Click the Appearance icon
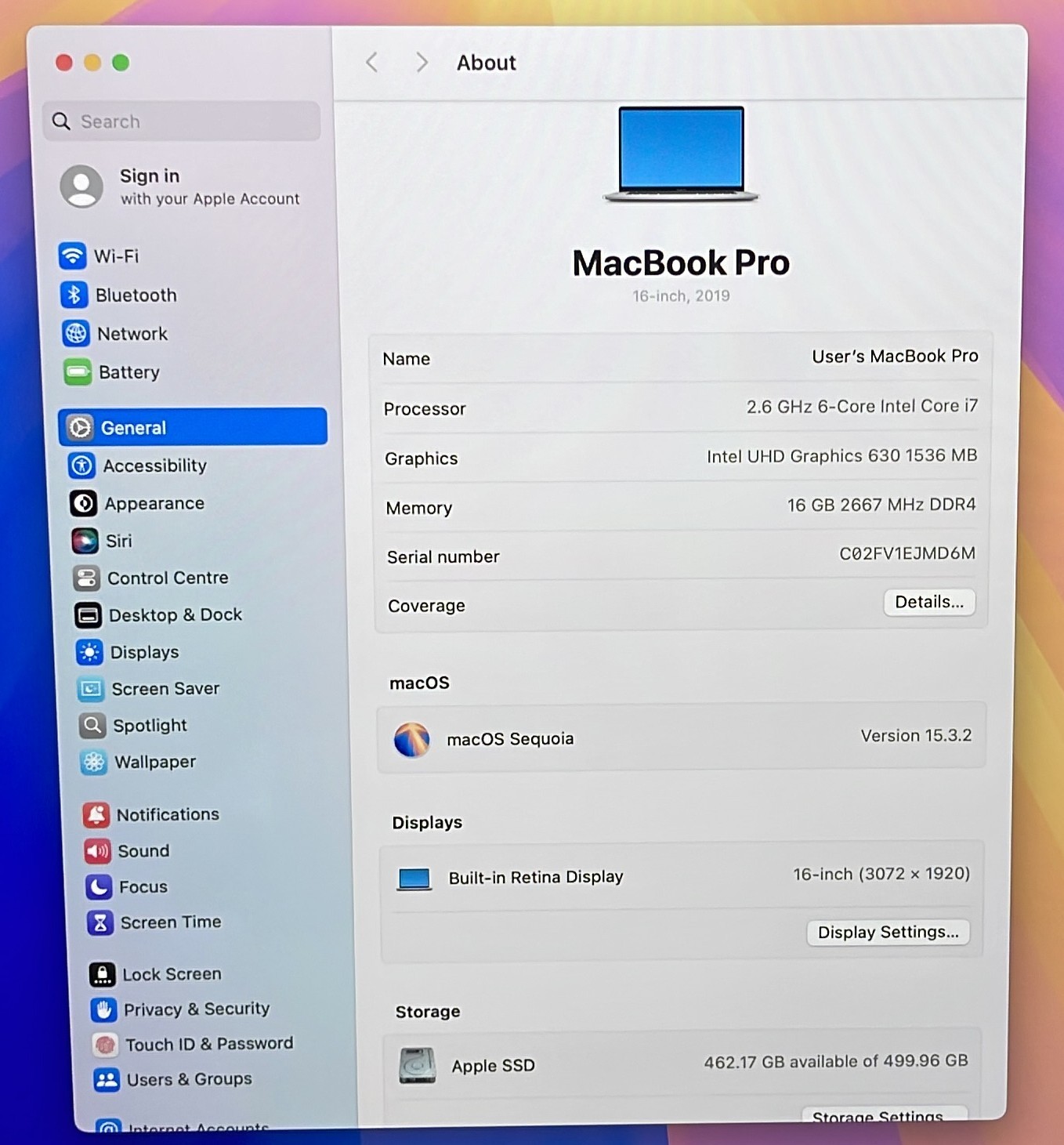The image size is (1064, 1145). tap(83, 503)
